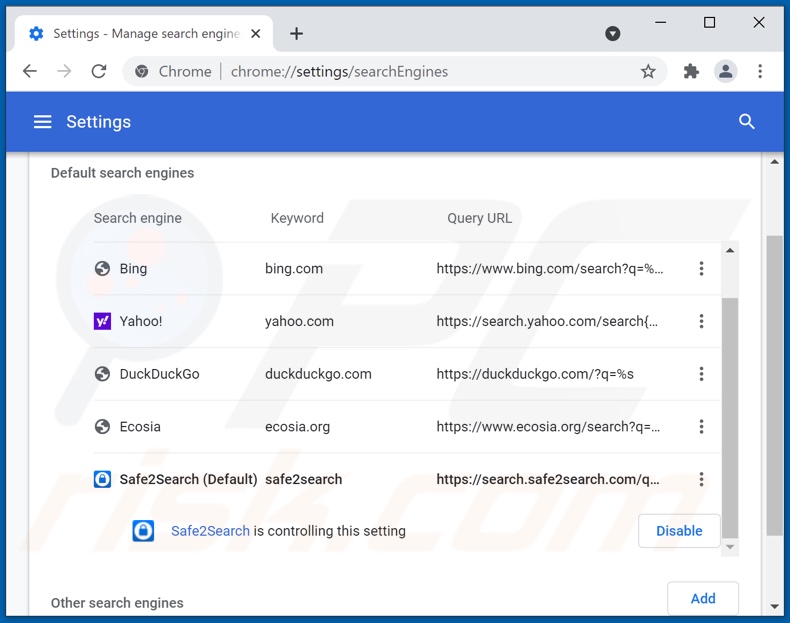Click the search engine list scroll-down arrow
Image resolution: width=790 pixels, height=623 pixels.
pyautogui.click(x=730, y=547)
